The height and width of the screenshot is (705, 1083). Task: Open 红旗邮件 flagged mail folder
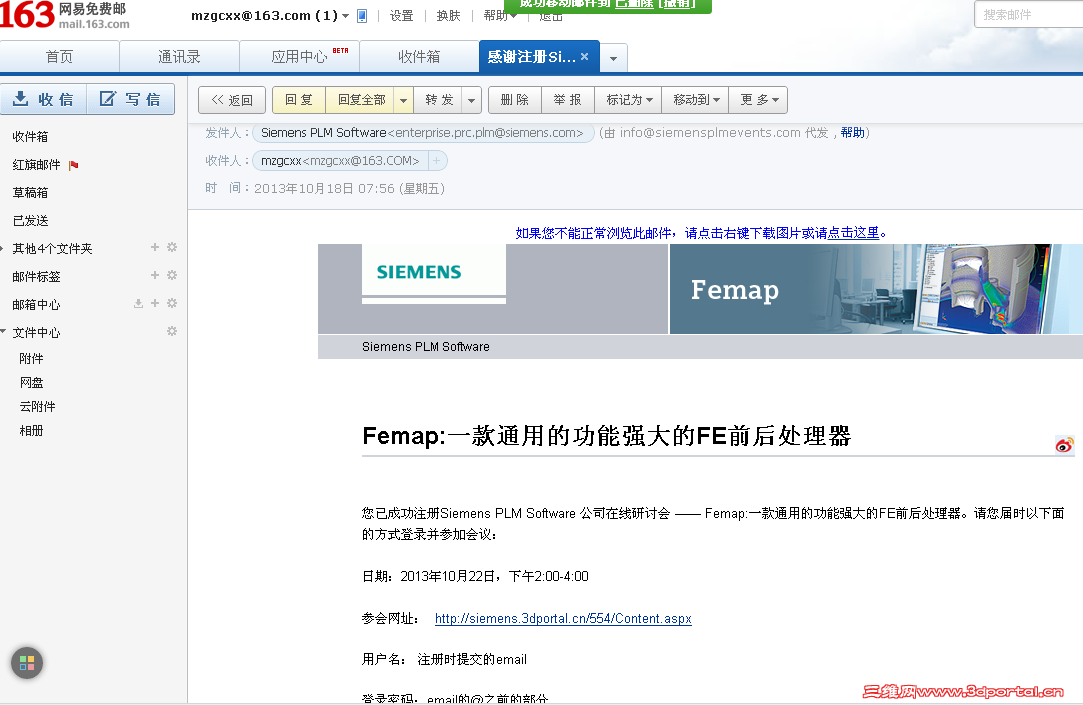click(x=37, y=165)
